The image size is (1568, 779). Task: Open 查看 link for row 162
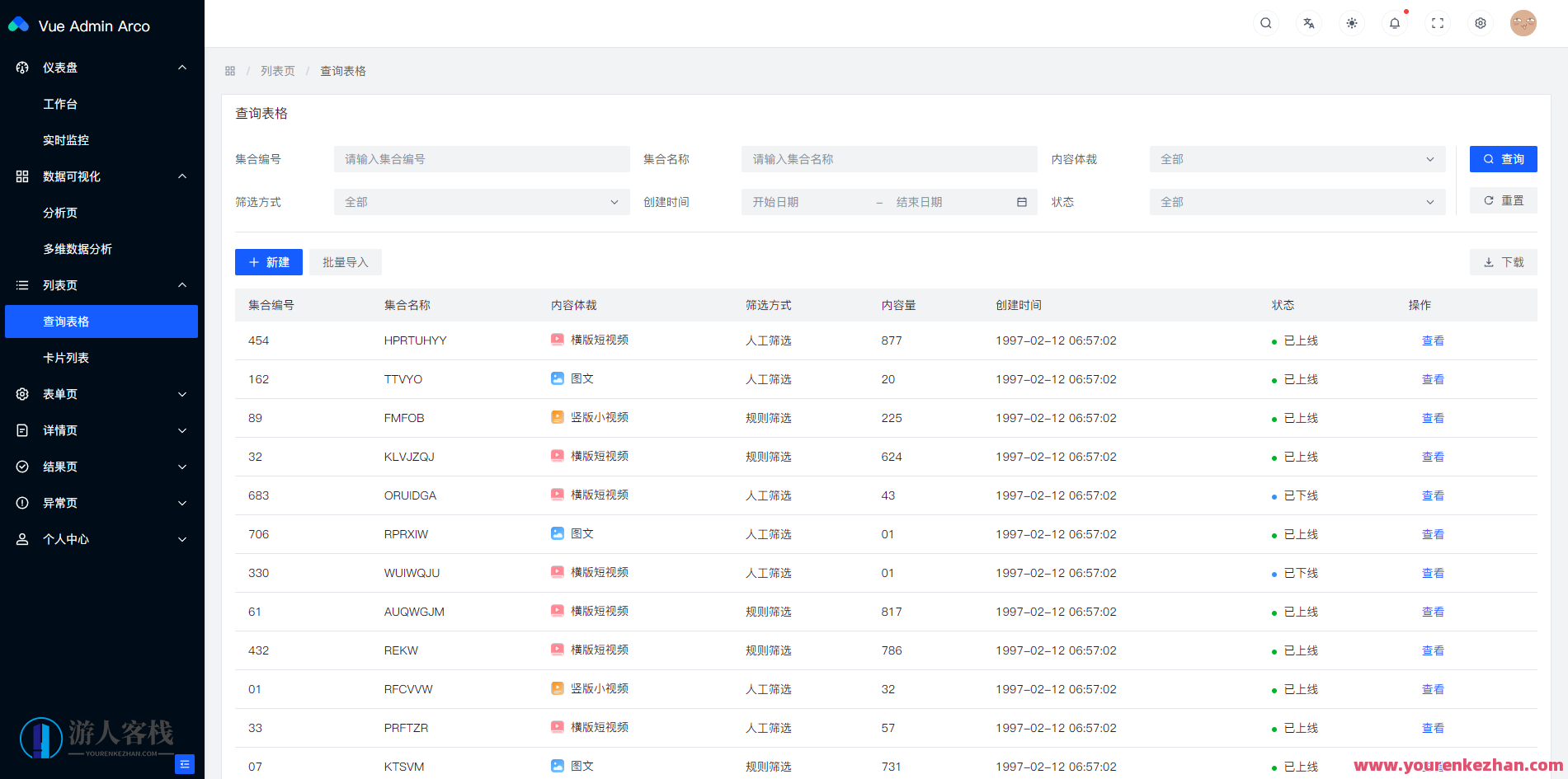[x=1433, y=378]
